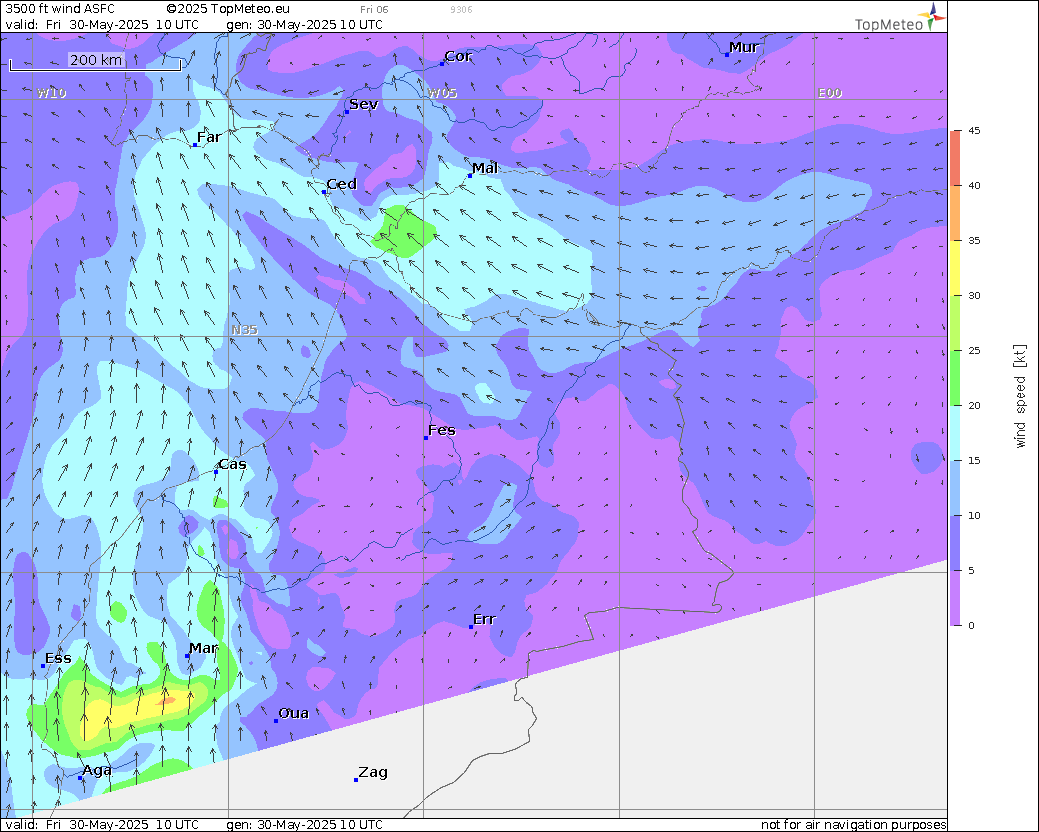The image size is (1039, 832).
Task: Click the W10 longitude label
Action: [x=52, y=93]
